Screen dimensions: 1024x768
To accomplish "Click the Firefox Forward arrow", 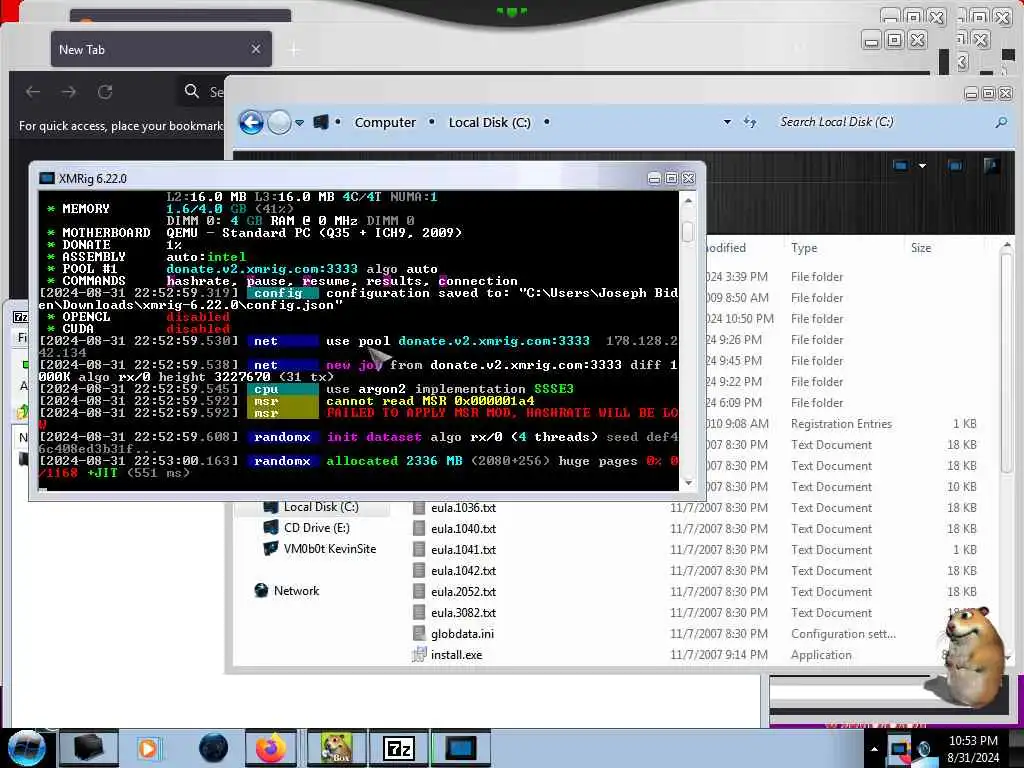I will (x=69, y=92).
